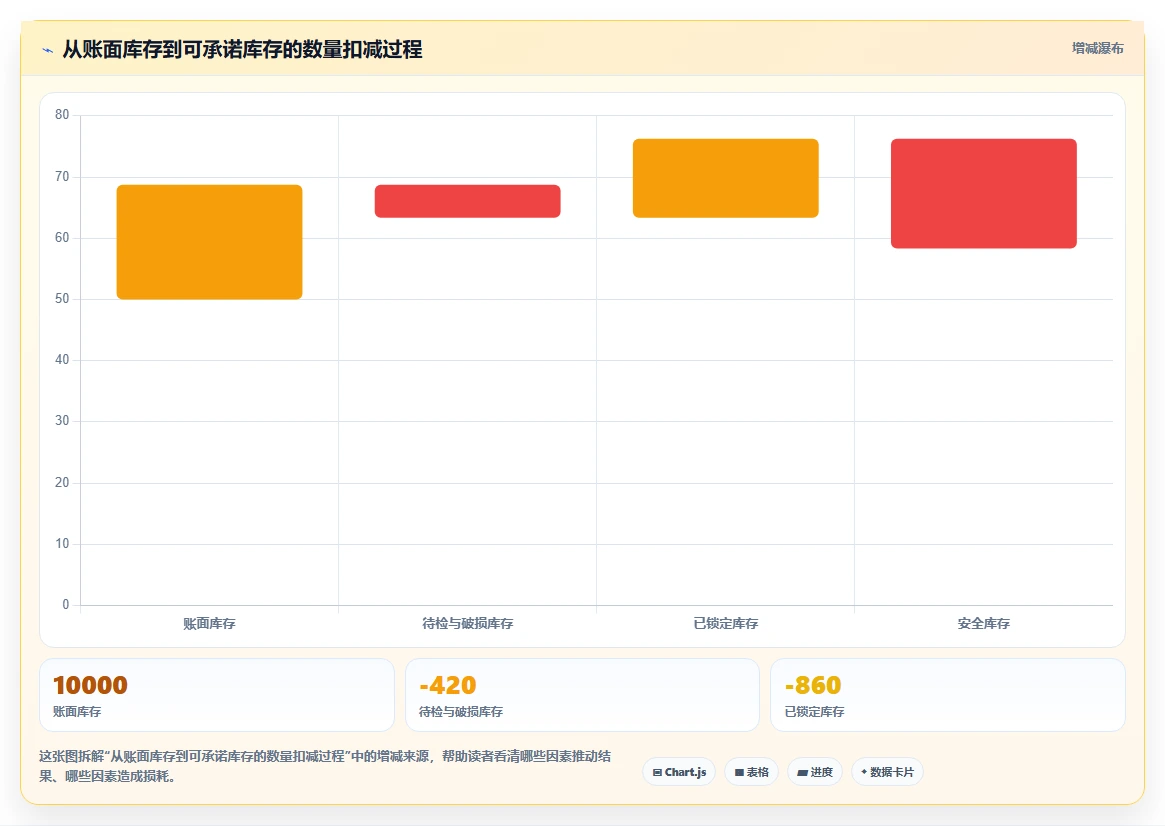
Task: Click the y-axis tick label 70
Action: 62,176
